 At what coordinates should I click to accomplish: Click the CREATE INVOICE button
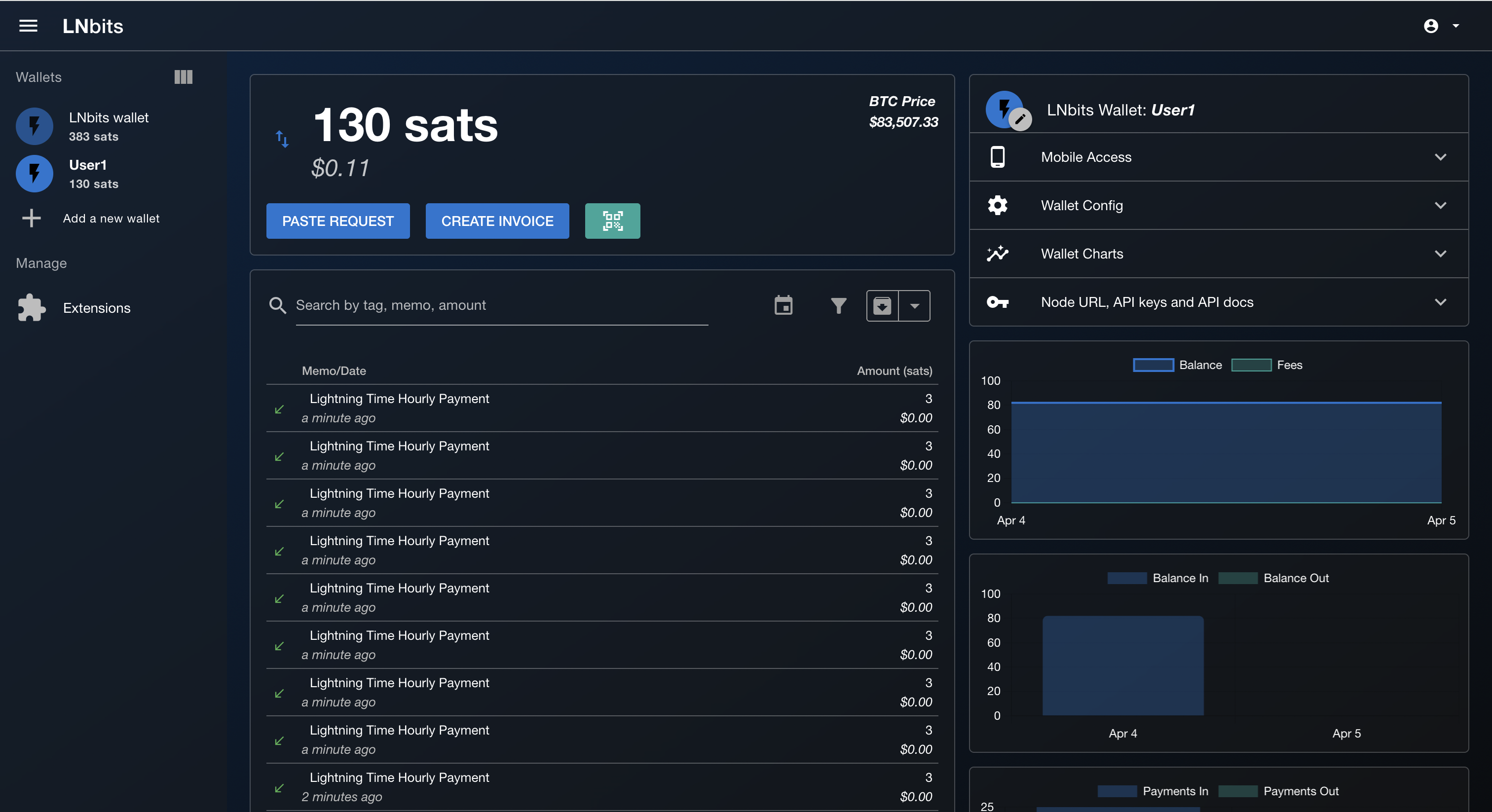pyautogui.click(x=497, y=221)
